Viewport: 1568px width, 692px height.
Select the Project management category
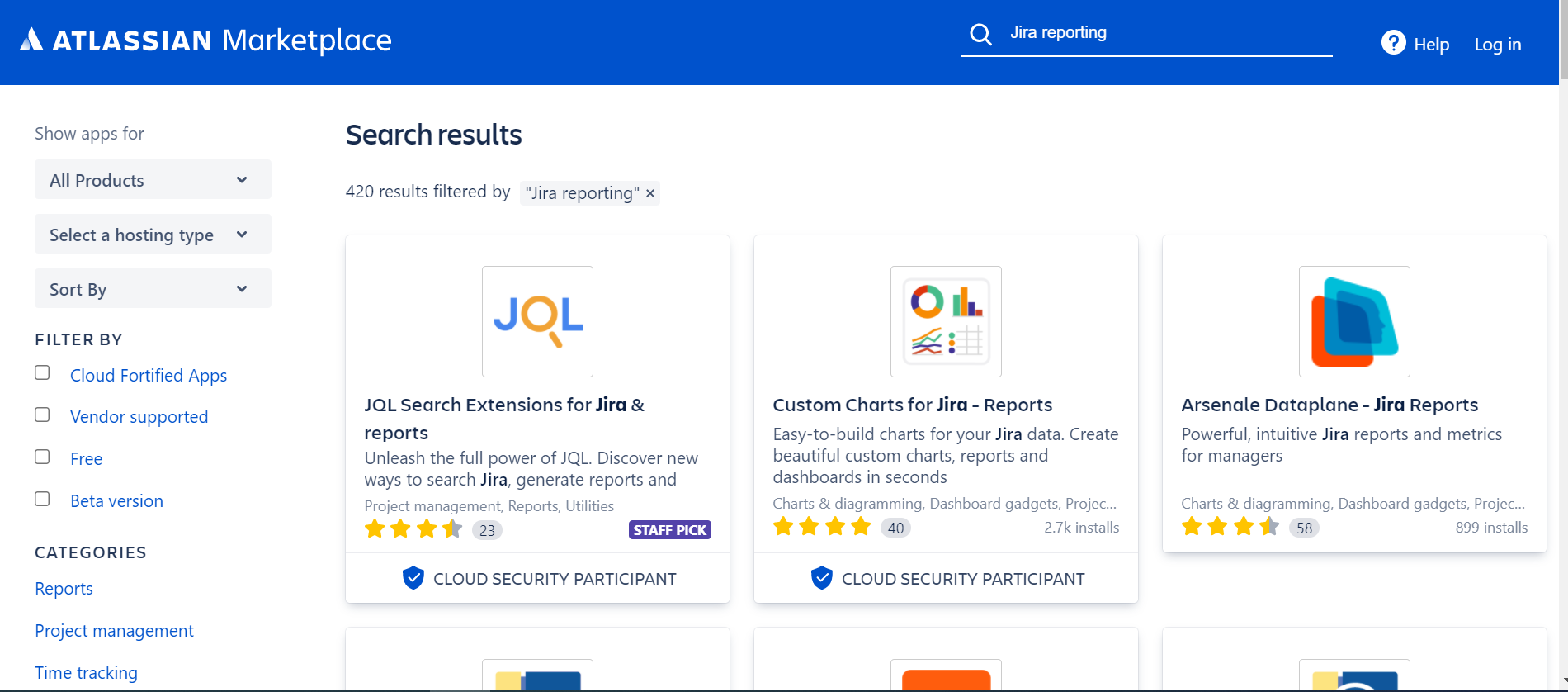coord(114,631)
